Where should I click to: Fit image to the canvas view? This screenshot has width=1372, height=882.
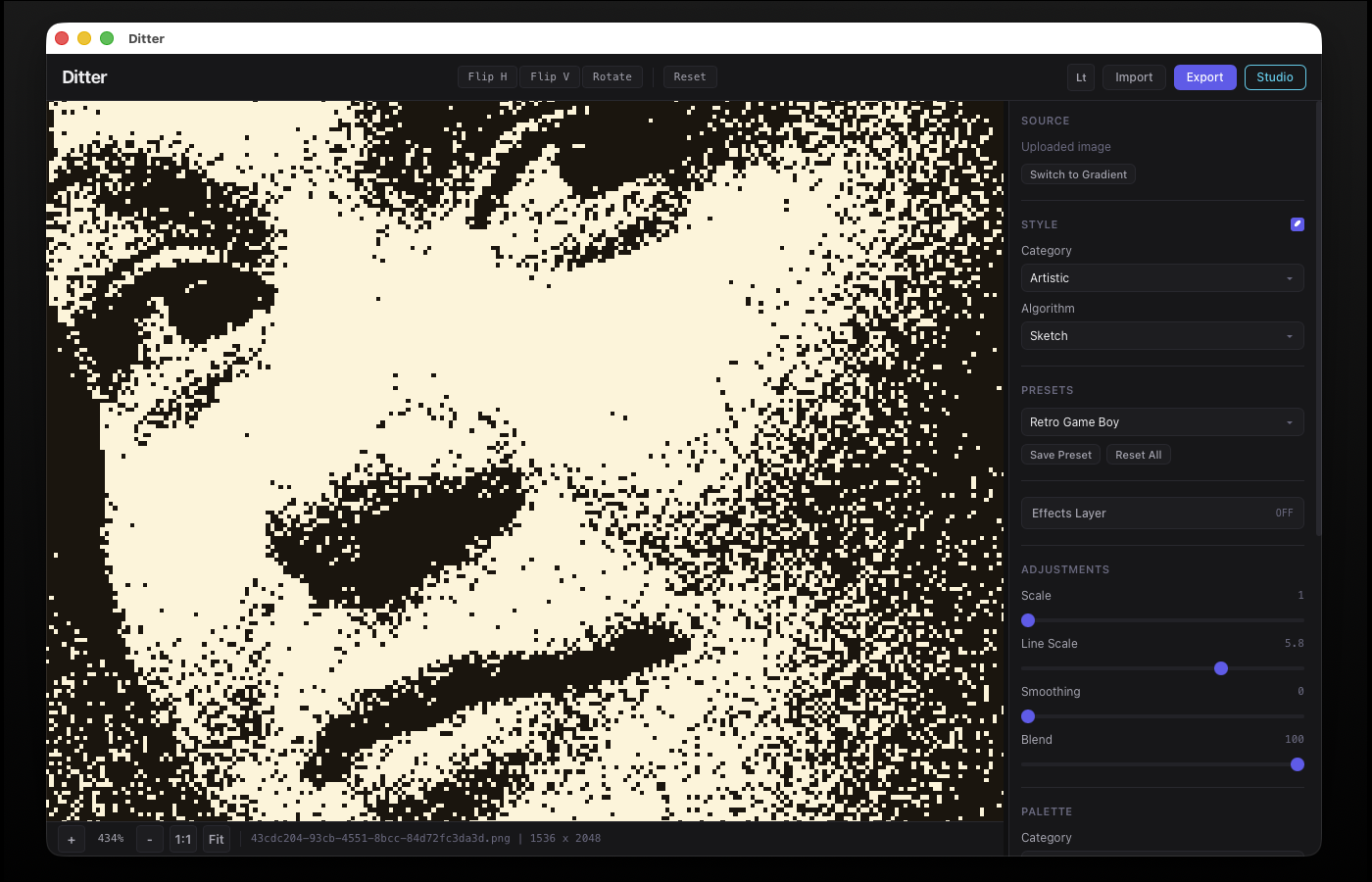217,840
